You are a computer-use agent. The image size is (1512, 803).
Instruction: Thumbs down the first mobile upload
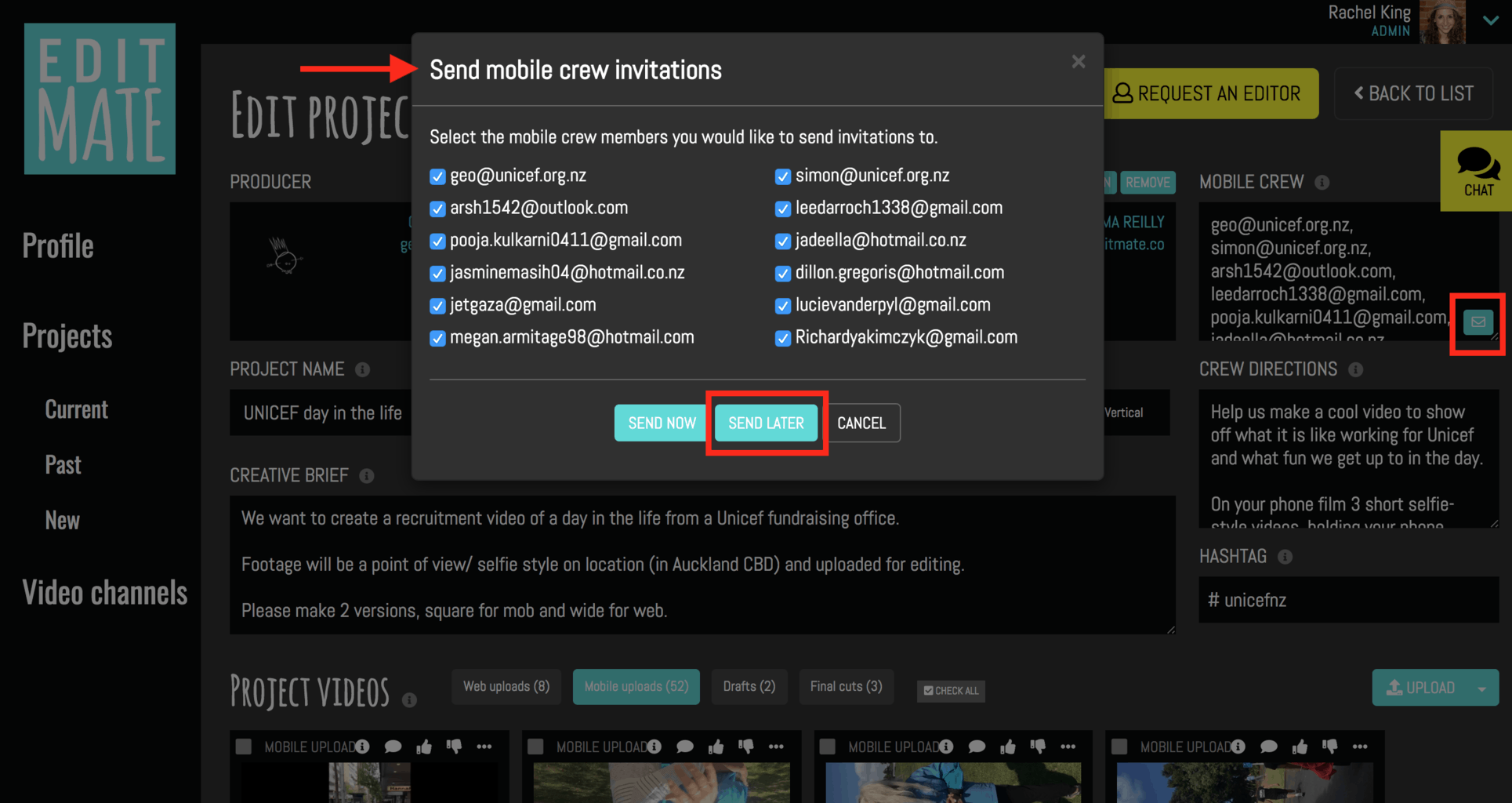[454, 747]
